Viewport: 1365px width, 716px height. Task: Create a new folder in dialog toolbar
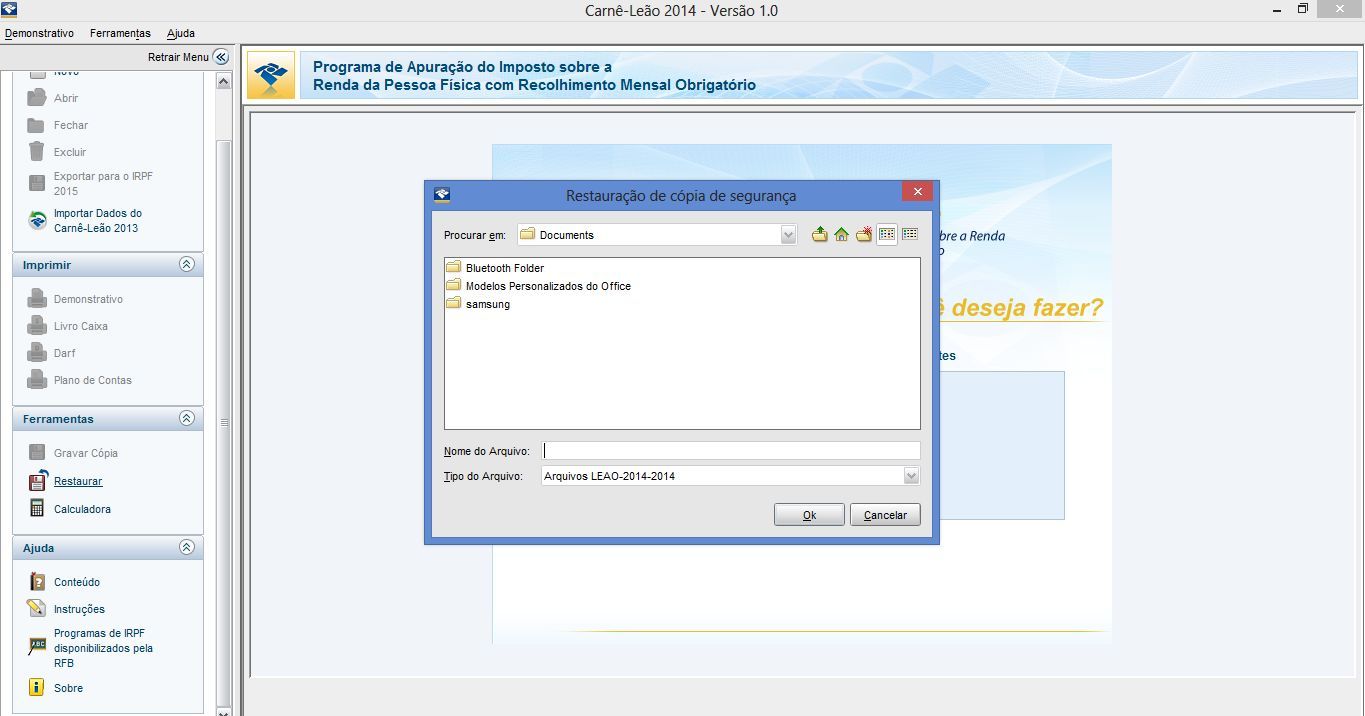[863, 235]
